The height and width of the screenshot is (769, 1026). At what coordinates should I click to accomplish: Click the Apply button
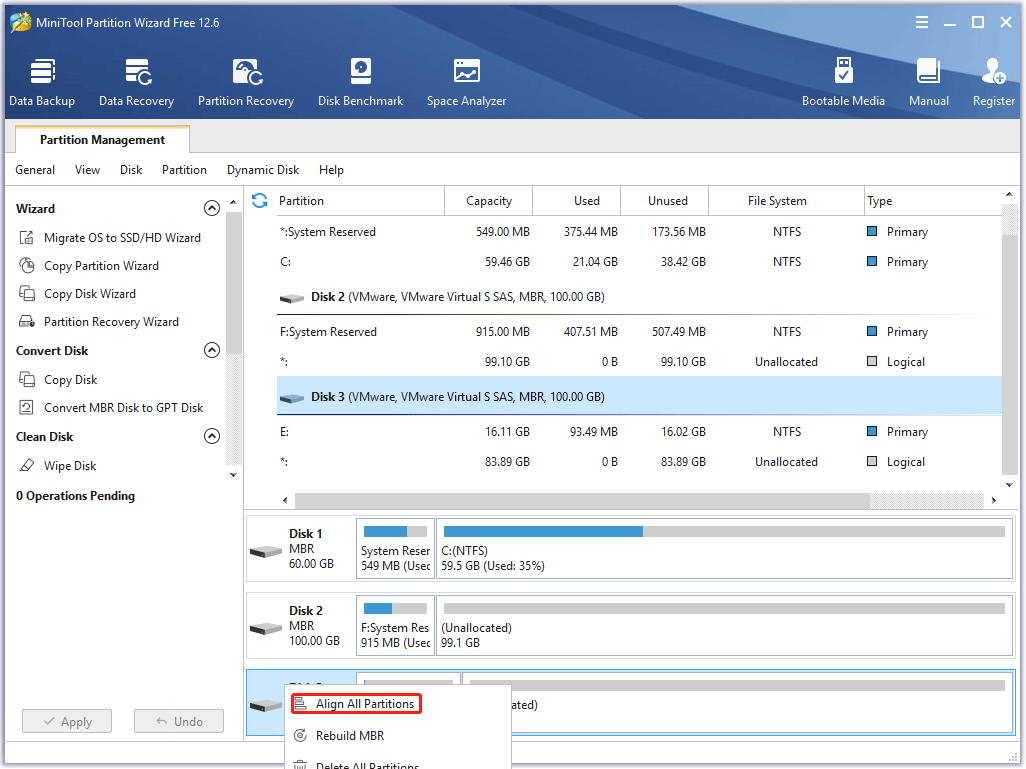click(67, 721)
